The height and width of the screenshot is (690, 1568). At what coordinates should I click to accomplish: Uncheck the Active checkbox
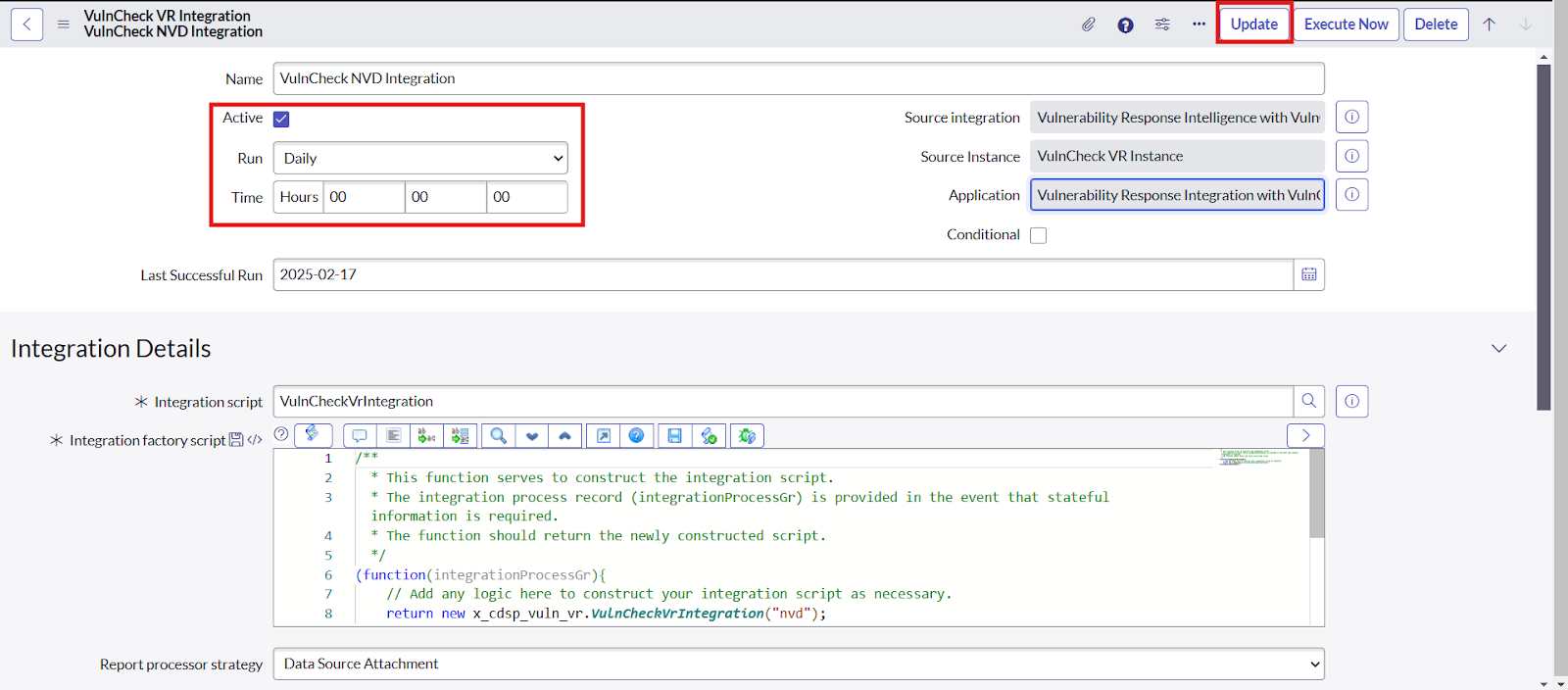point(281,119)
